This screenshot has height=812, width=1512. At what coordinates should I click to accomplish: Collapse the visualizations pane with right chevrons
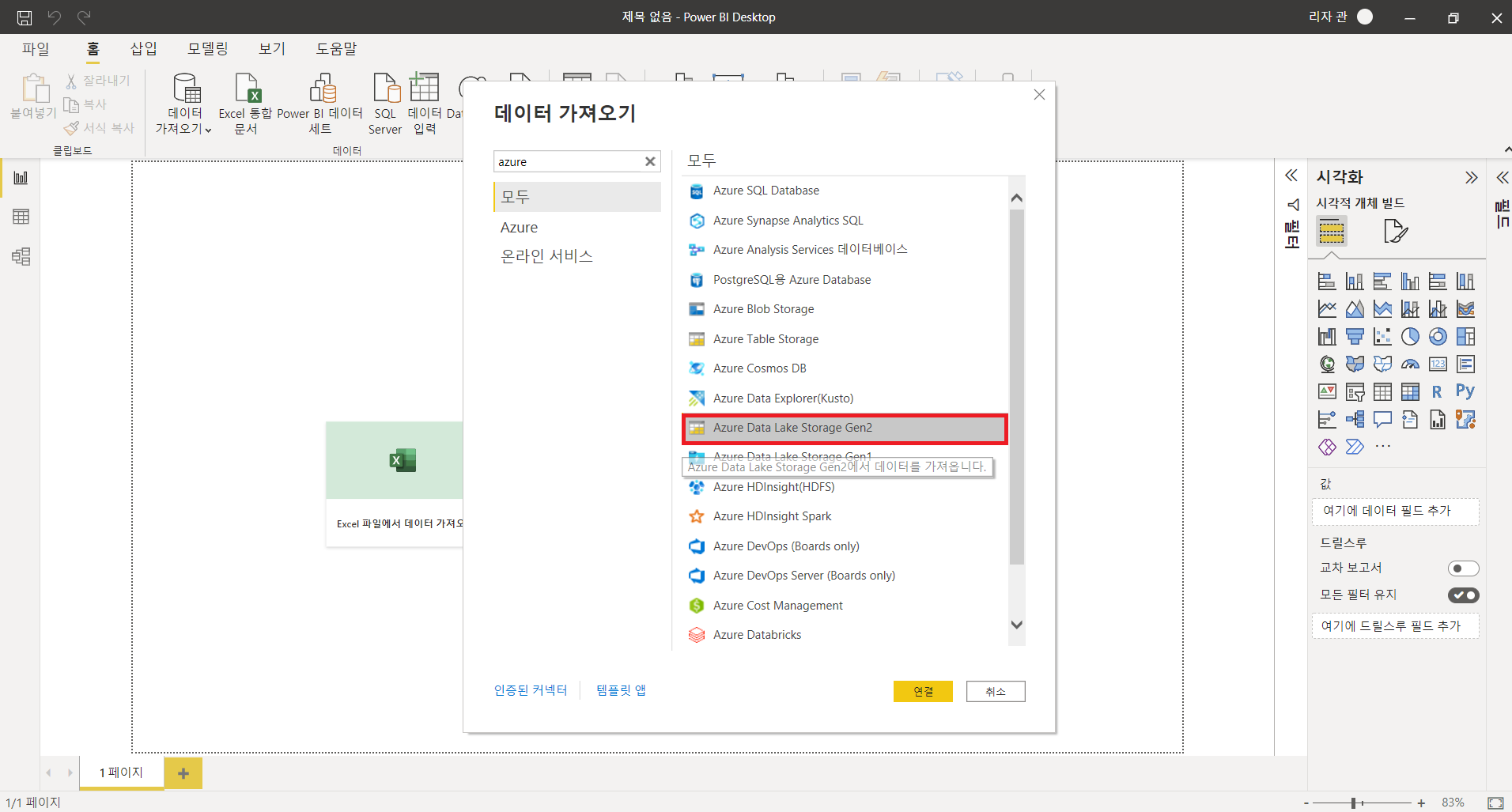[1471, 177]
